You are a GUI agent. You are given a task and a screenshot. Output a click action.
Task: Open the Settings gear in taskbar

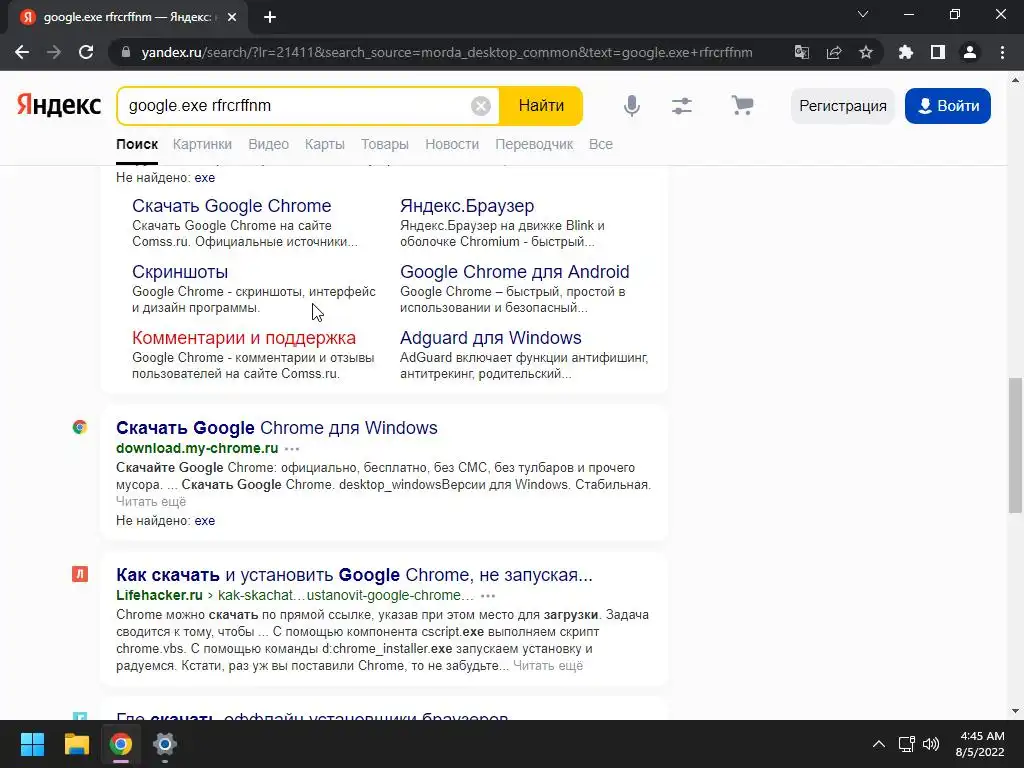coord(165,744)
